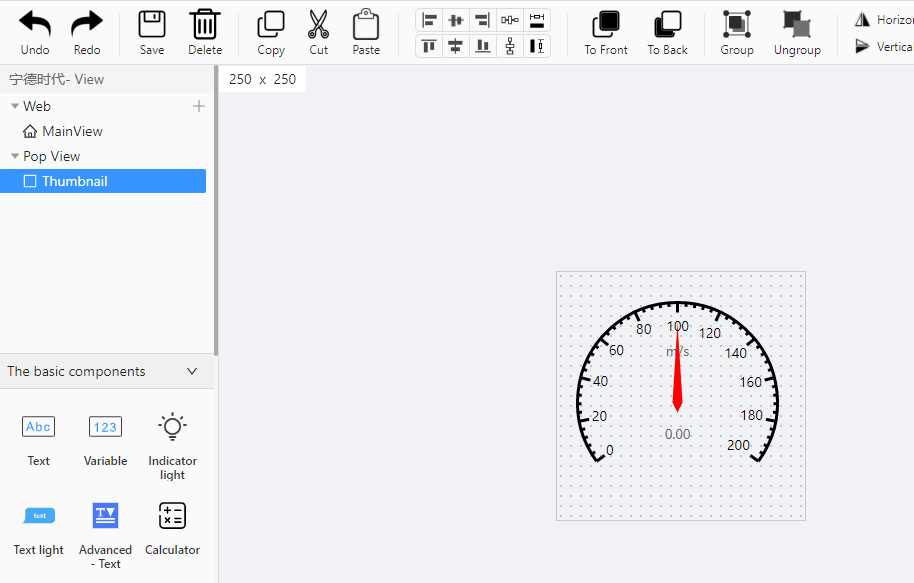
Task: Align selected objects to the bottom edge
Action: pos(483,45)
